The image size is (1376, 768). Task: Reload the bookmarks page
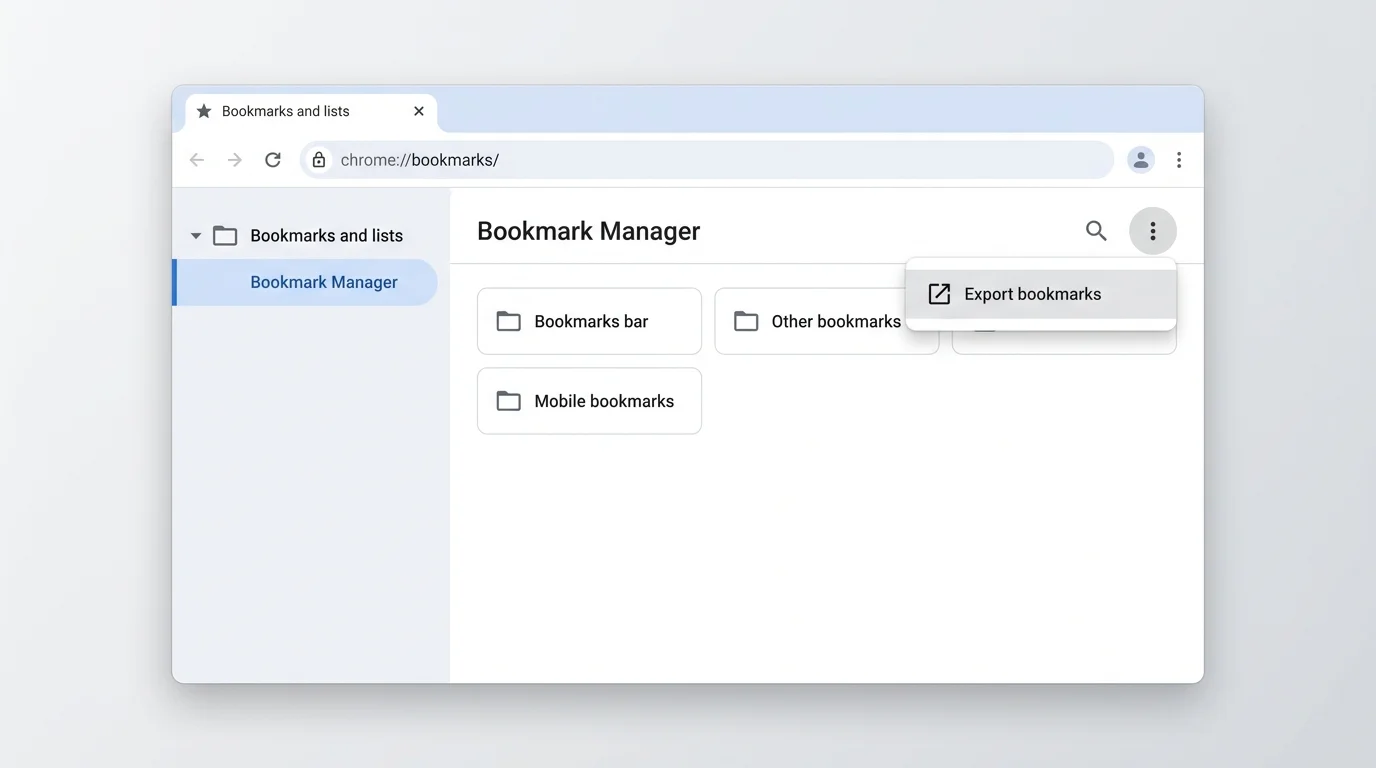(273, 160)
